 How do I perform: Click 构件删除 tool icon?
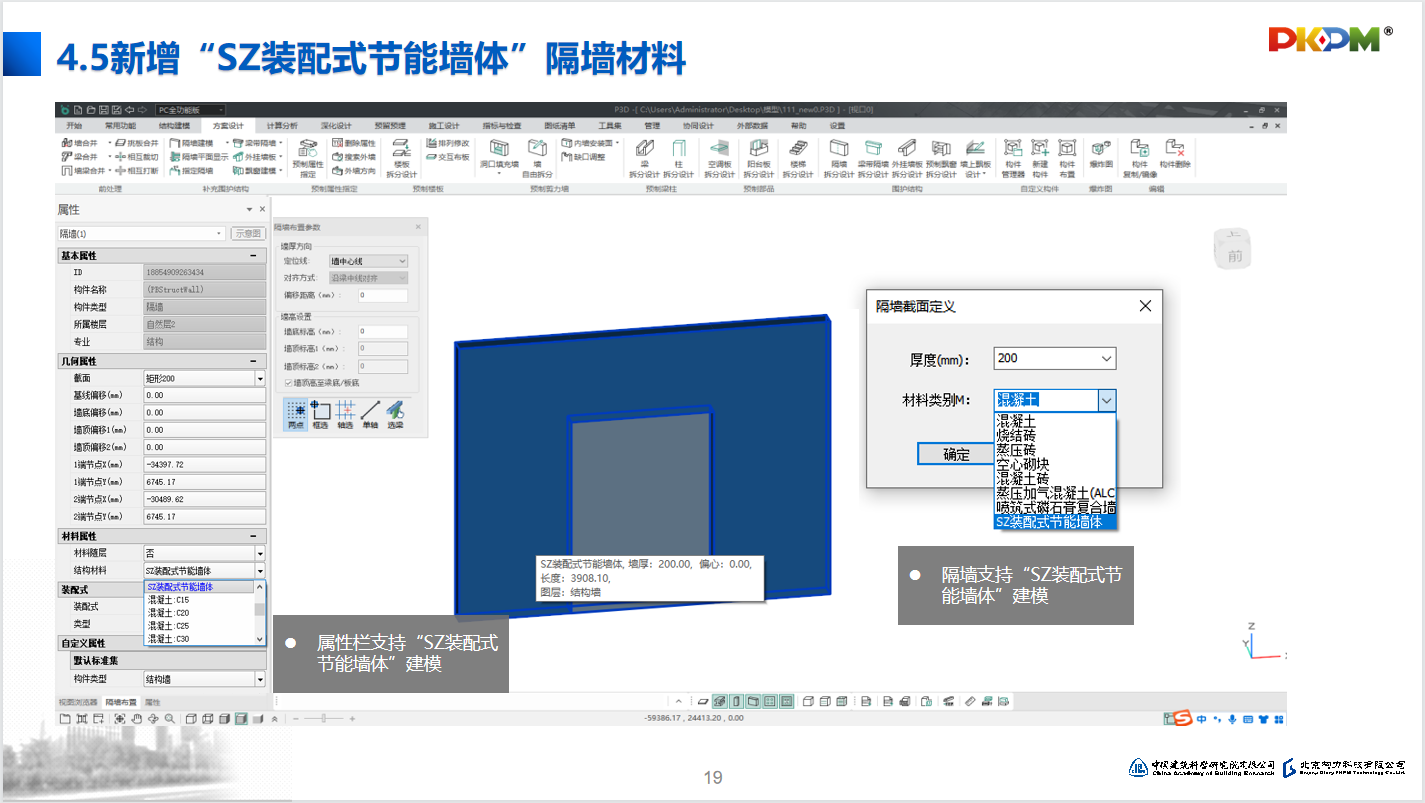coord(1175,148)
